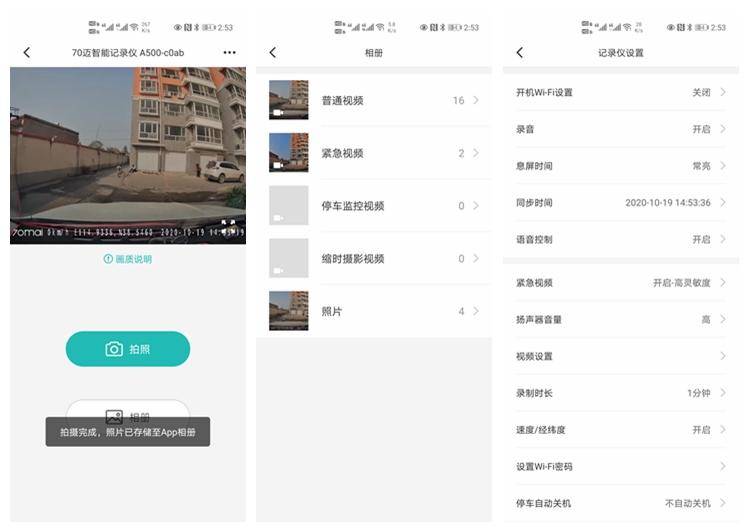
Task: Open the 视频设置 video settings row
Action: tap(621, 356)
